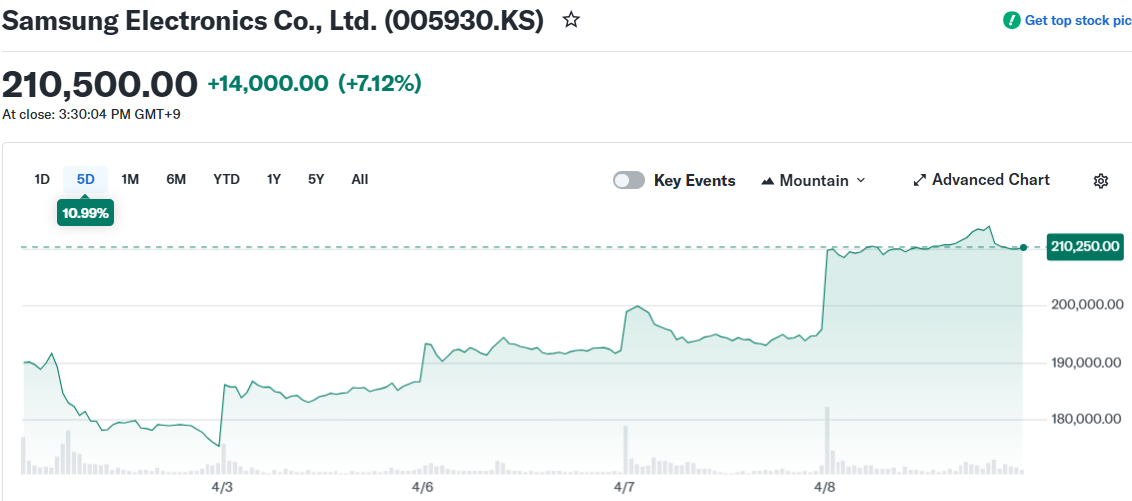
Task: Click the 190,000.00 price axis label
Action: [1086, 362]
